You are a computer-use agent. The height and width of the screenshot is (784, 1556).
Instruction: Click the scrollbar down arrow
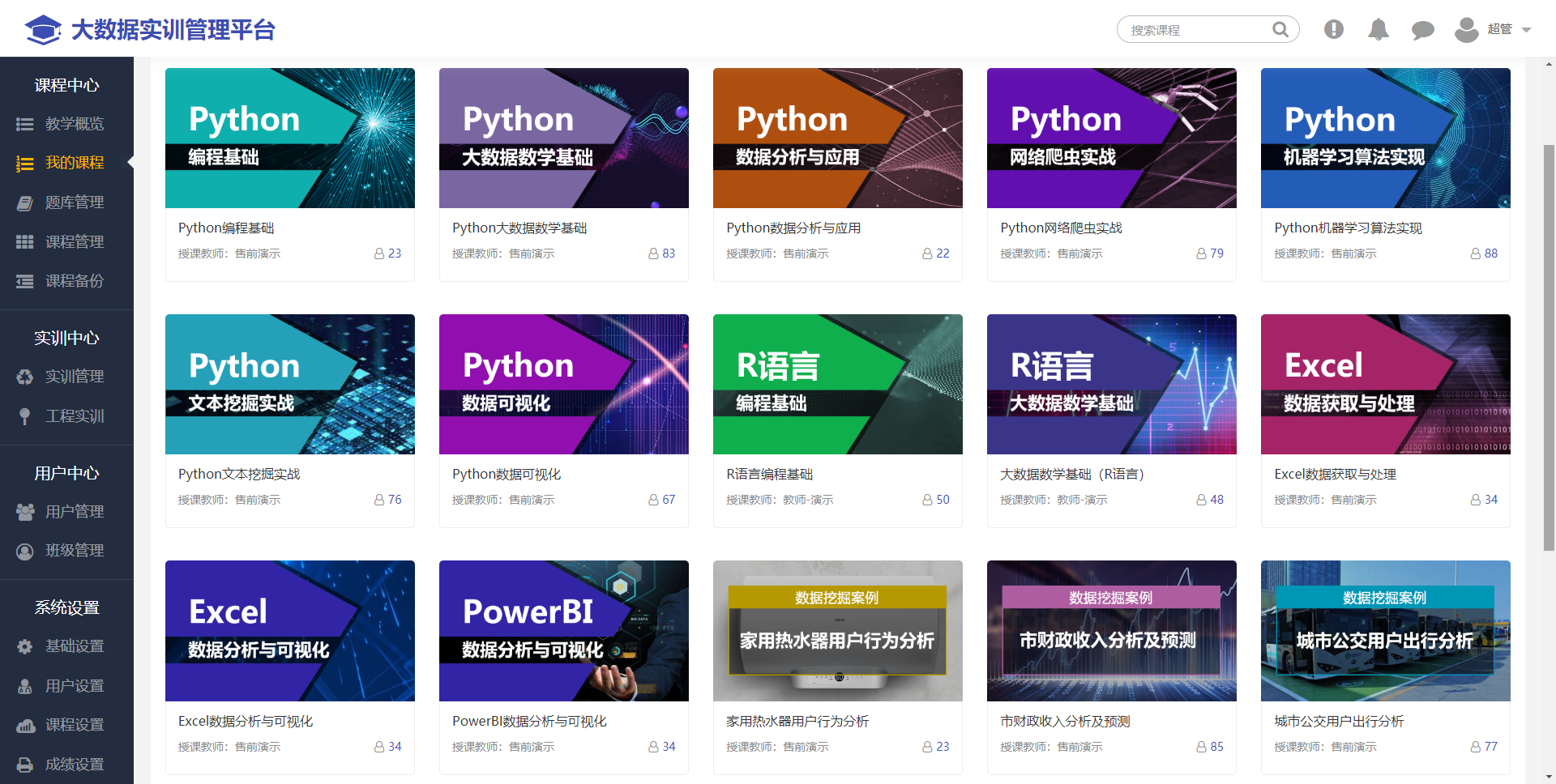pos(1549,777)
